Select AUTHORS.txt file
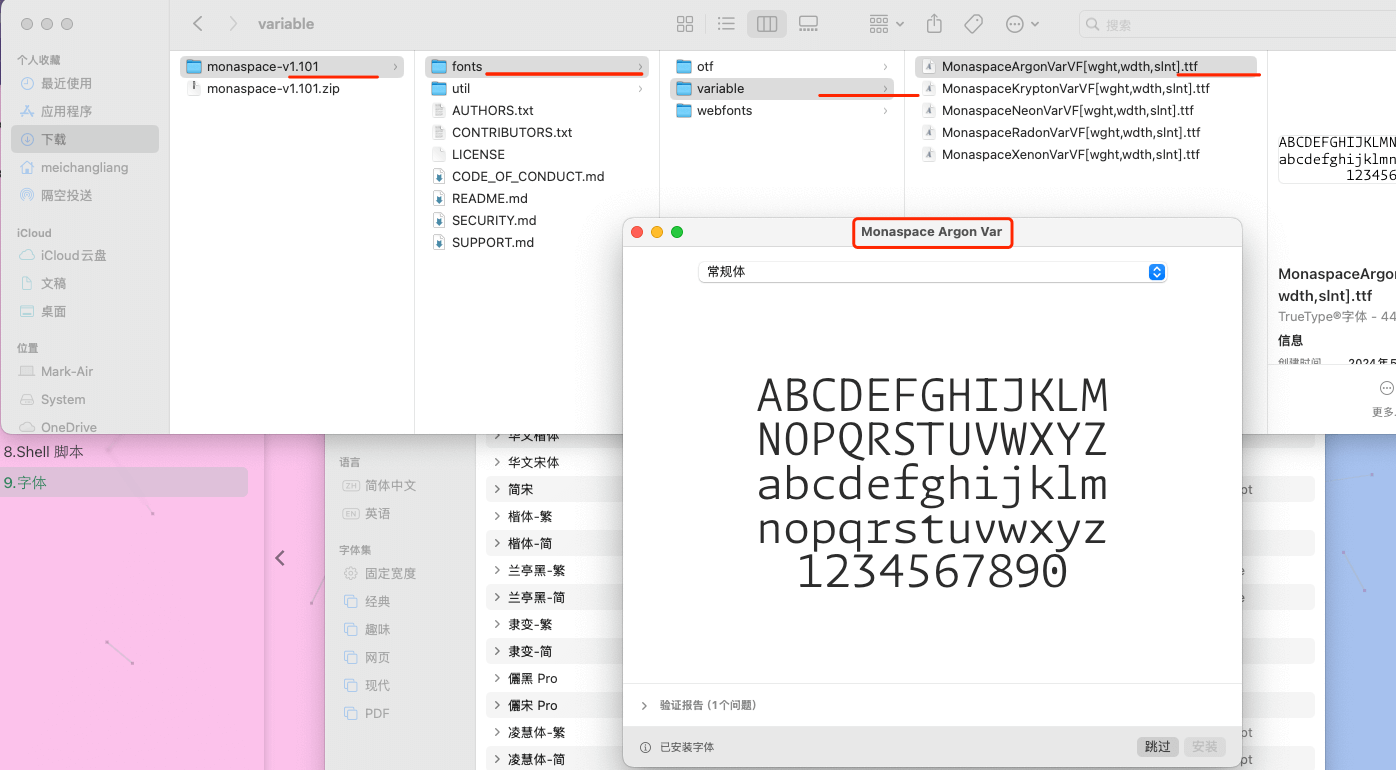The image size is (1396, 770). coord(537,110)
